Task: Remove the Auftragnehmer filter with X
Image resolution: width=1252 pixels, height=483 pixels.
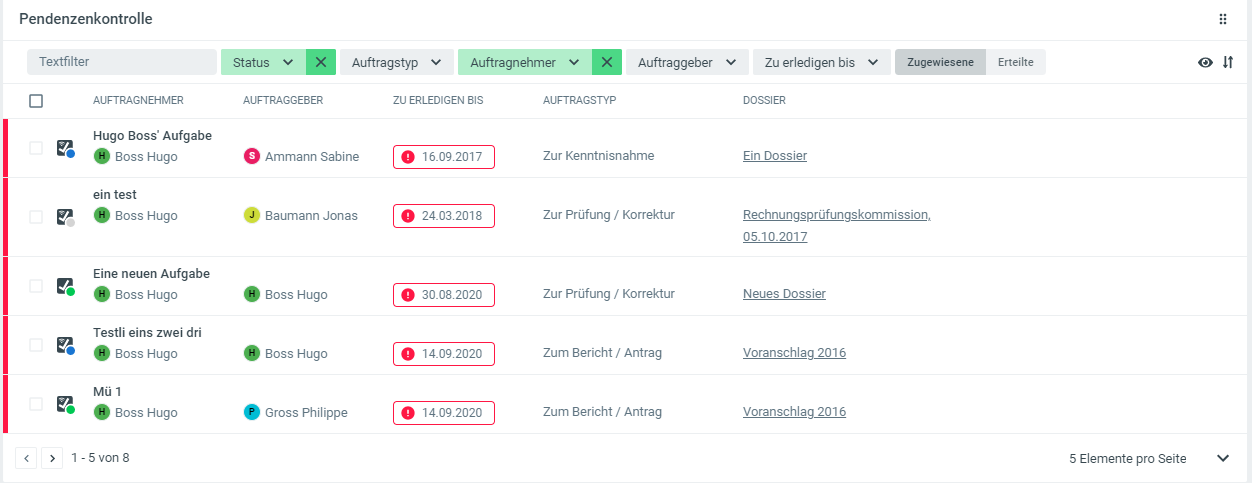Action: pyautogui.click(x=606, y=62)
